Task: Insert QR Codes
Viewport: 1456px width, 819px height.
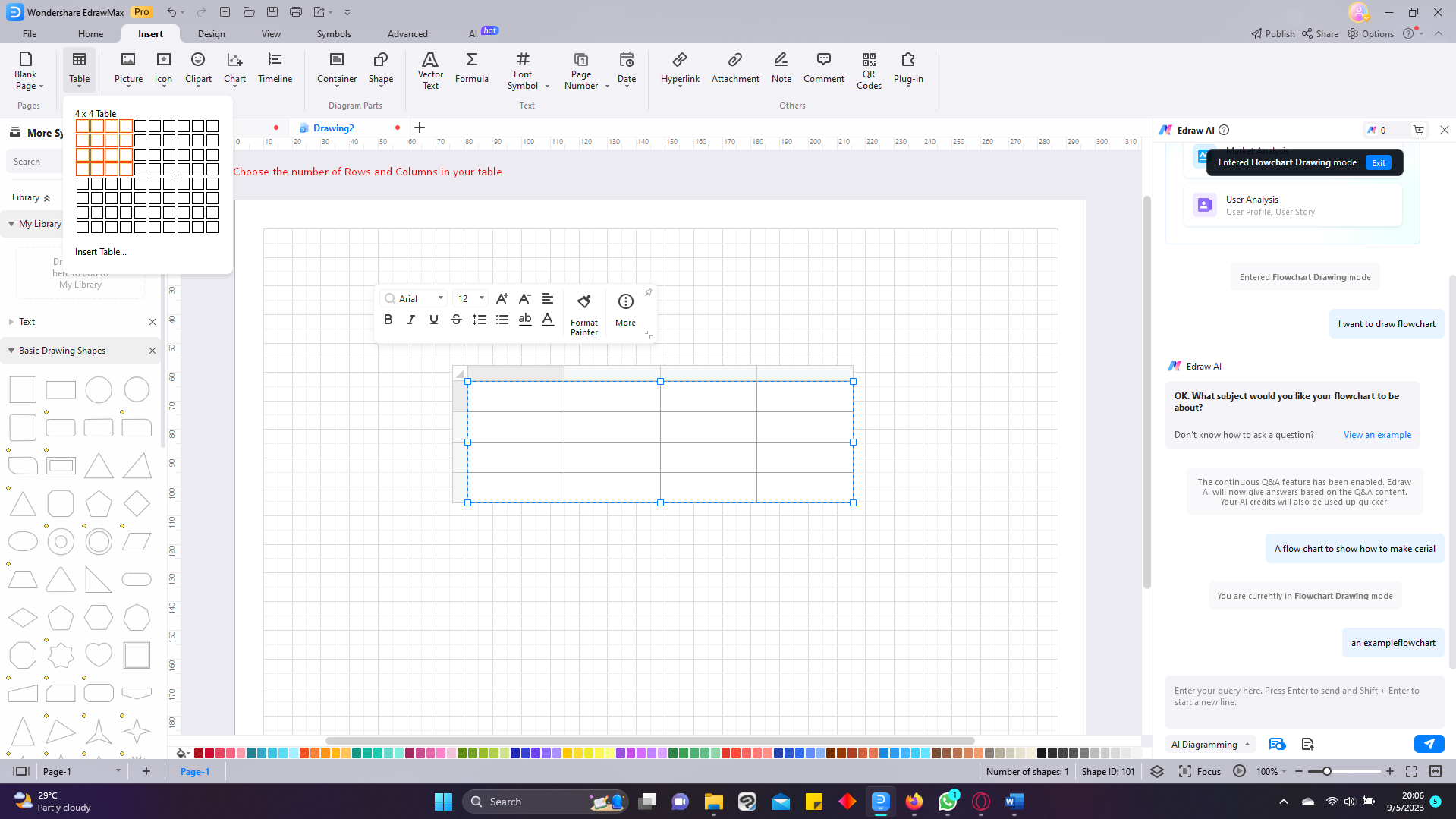Action: [869, 70]
